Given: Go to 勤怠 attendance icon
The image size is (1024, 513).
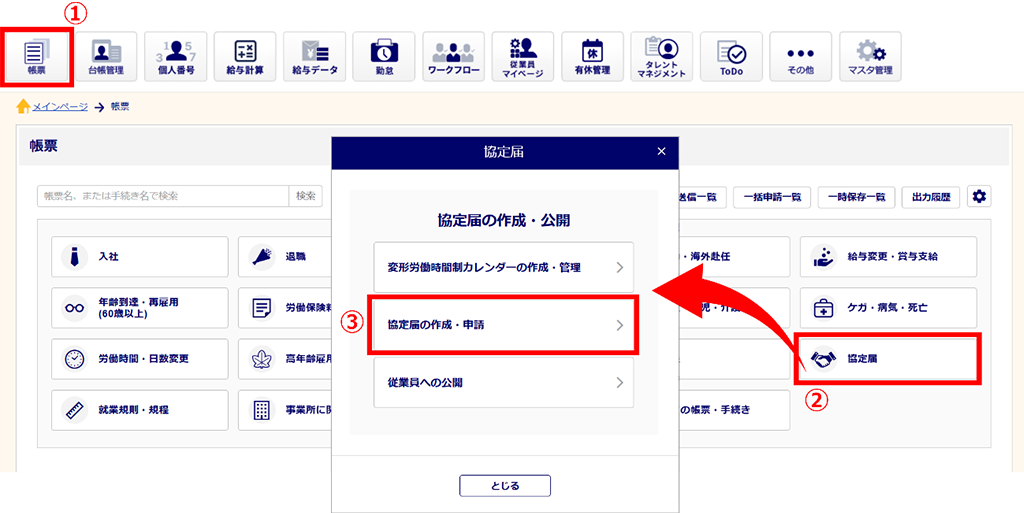Looking at the screenshot, I should click(384, 58).
